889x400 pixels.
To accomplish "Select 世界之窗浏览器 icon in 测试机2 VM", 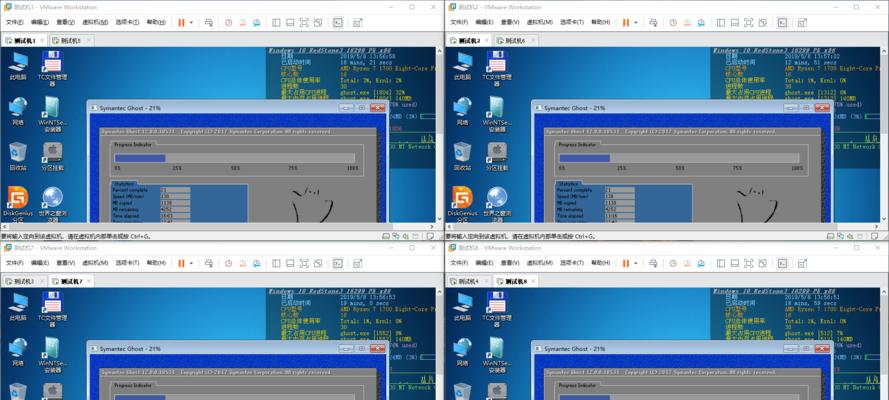I will (x=497, y=205).
